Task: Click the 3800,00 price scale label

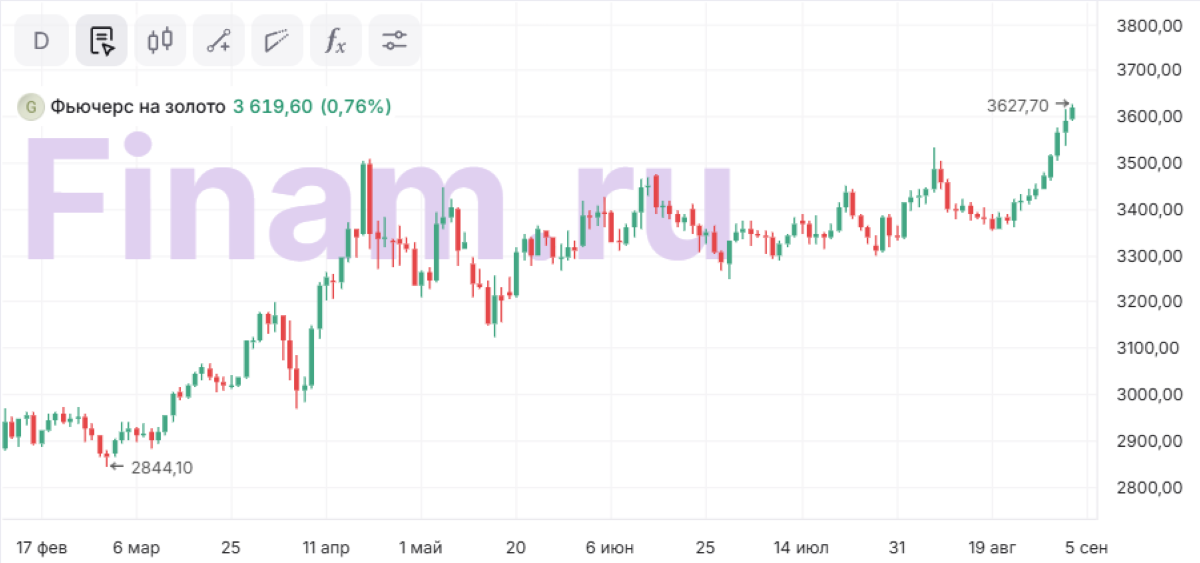Action: coord(1147,24)
